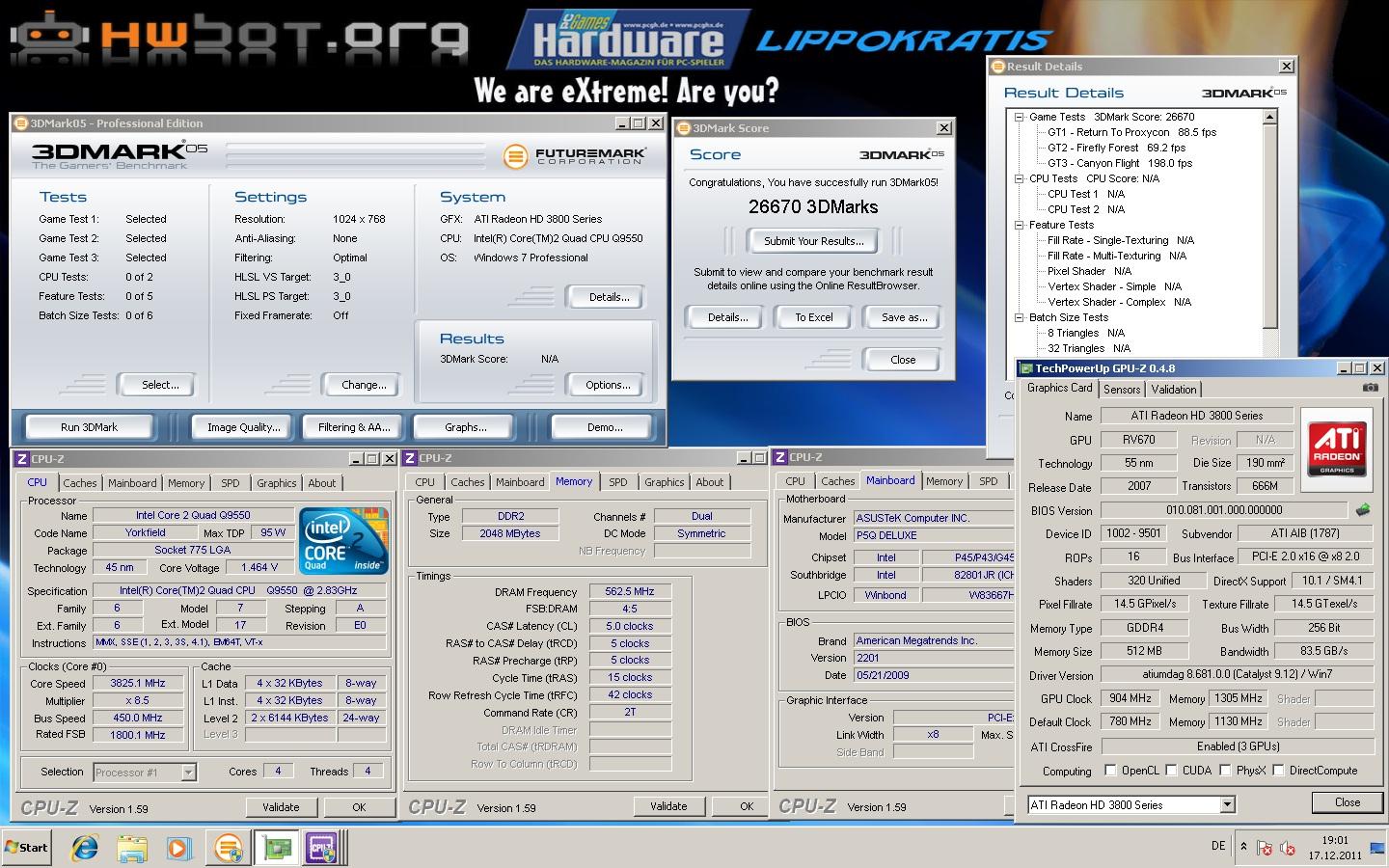Viewport: 1389px width, 868px height.
Task: Click Run 3DMark button
Action: (89, 427)
